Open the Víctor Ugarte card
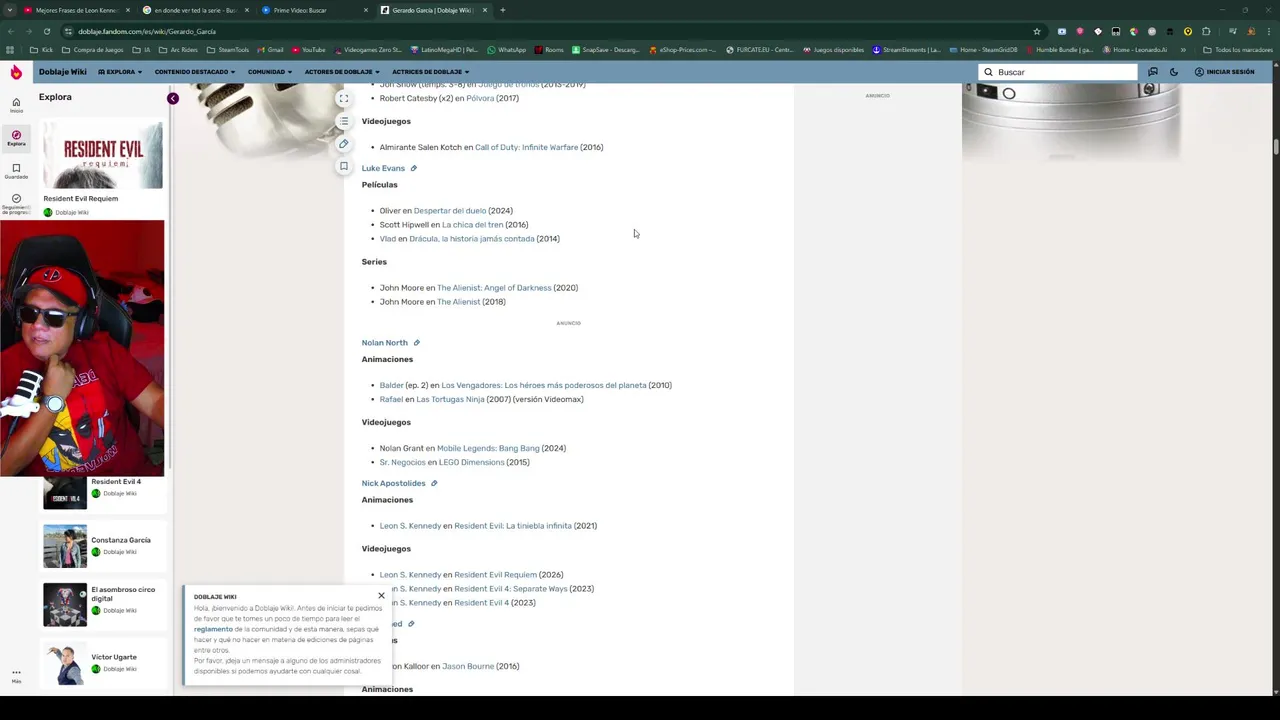This screenshot has height=720, width=1280. pyautogui.click(x=103, y=663)
